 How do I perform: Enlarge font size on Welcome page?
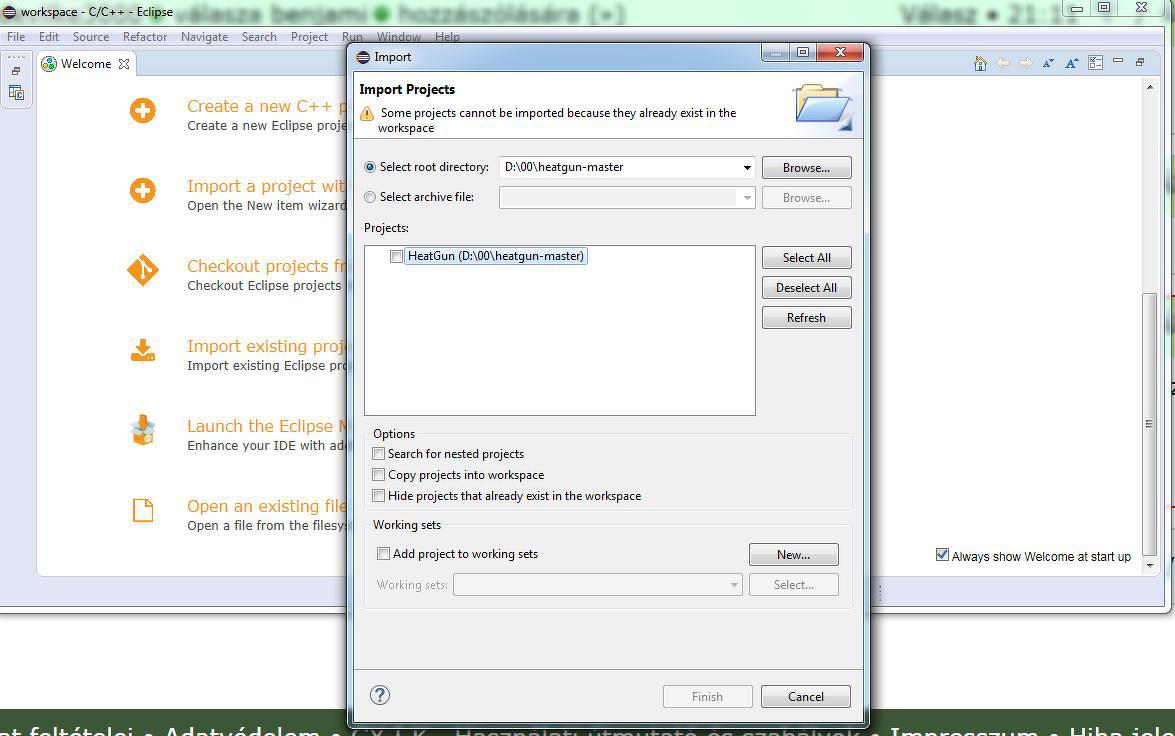(x=1072, y=64)
